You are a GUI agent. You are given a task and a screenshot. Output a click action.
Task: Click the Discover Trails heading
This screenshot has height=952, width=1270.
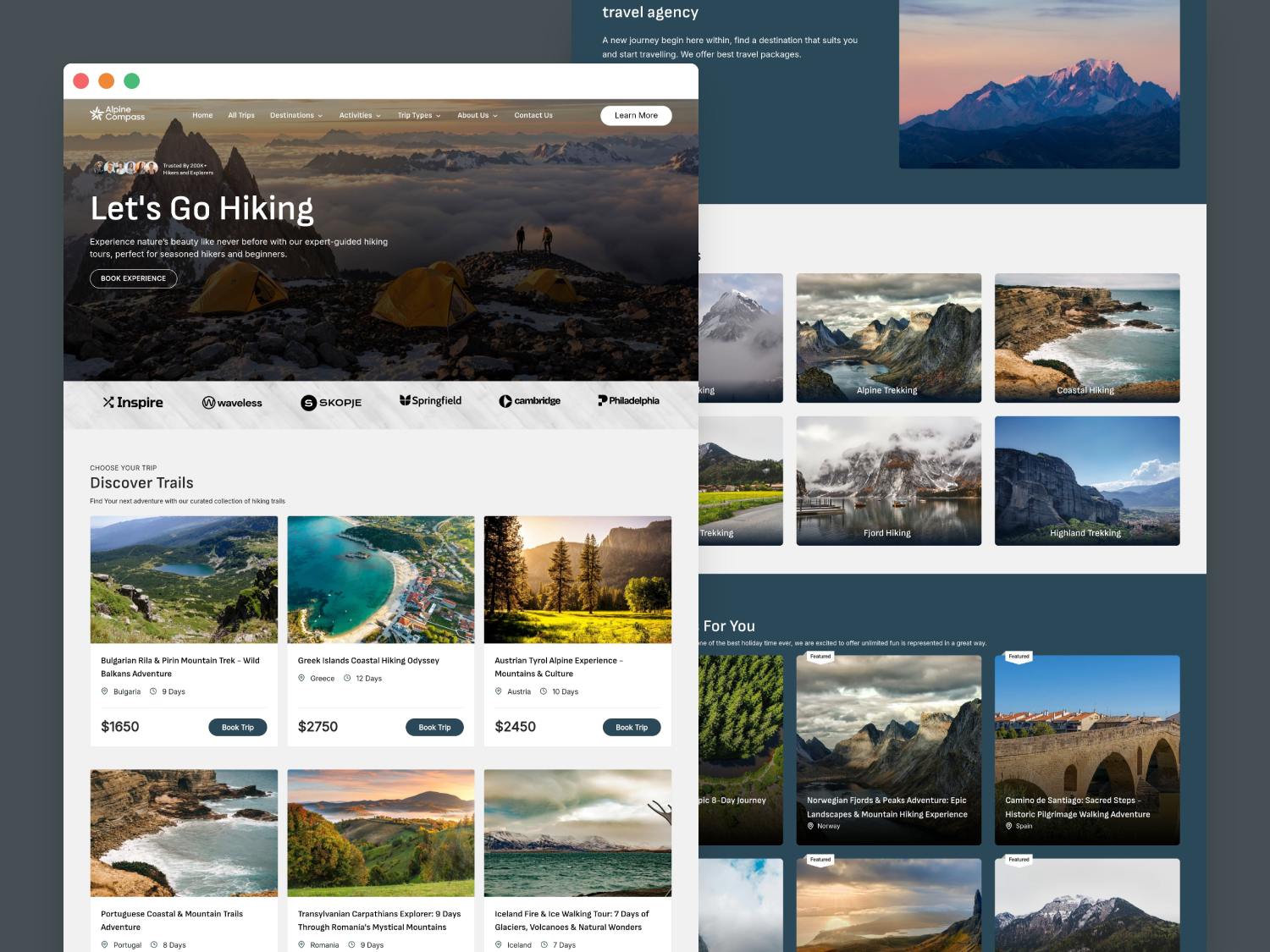coord(141,482)
